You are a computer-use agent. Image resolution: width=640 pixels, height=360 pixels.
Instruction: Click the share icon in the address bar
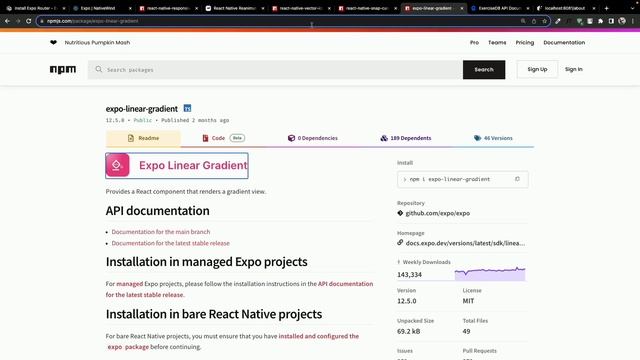click(533, 21)
